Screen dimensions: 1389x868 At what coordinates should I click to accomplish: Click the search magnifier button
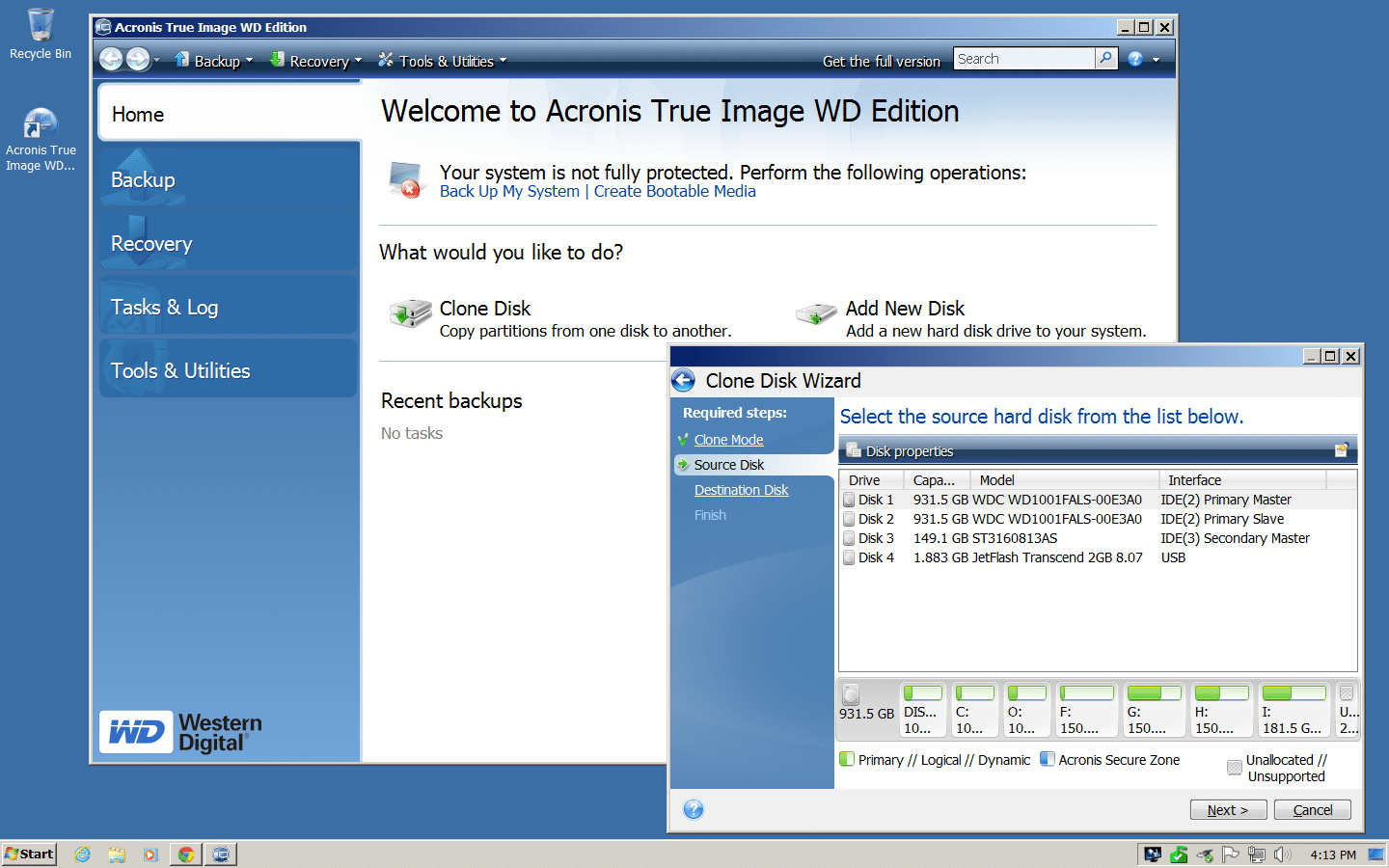[1106, 59]
